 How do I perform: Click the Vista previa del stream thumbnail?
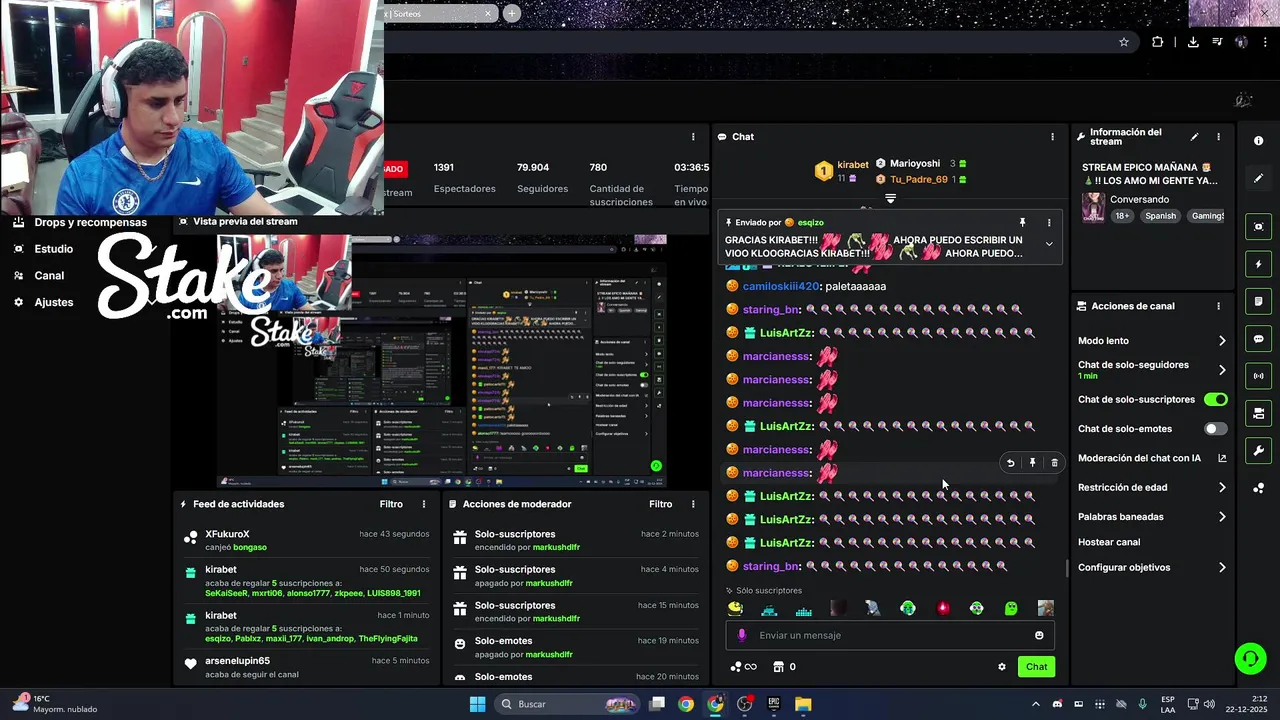(443, 361)
